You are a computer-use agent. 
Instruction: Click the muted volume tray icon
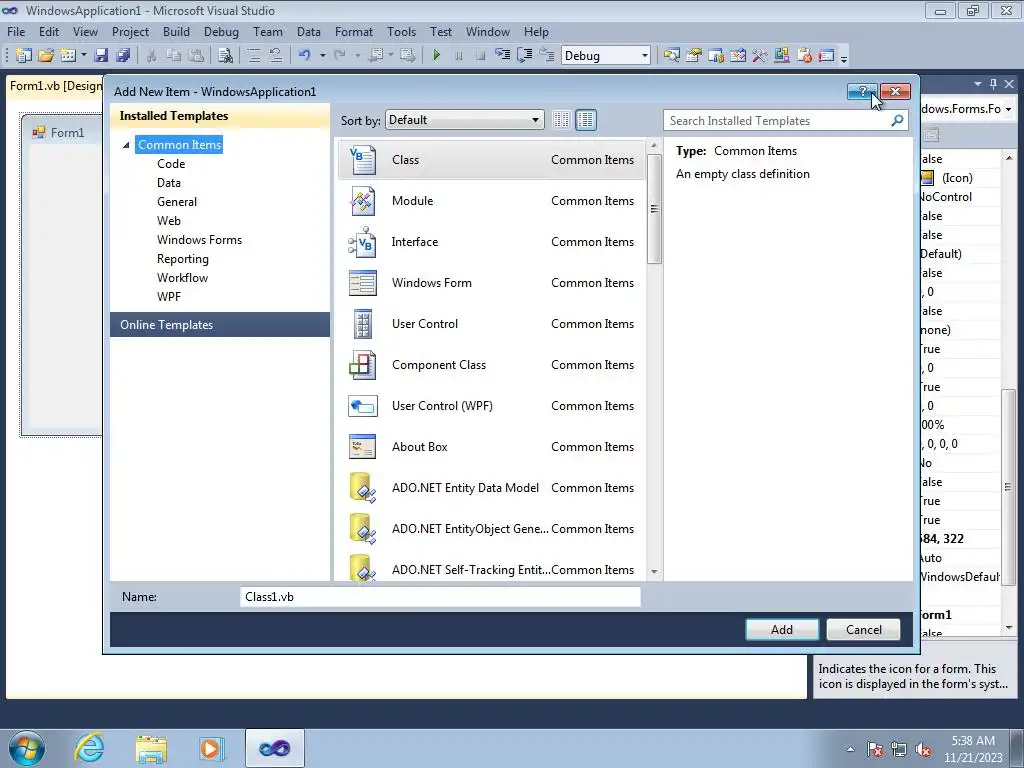(x=923, y=750)
